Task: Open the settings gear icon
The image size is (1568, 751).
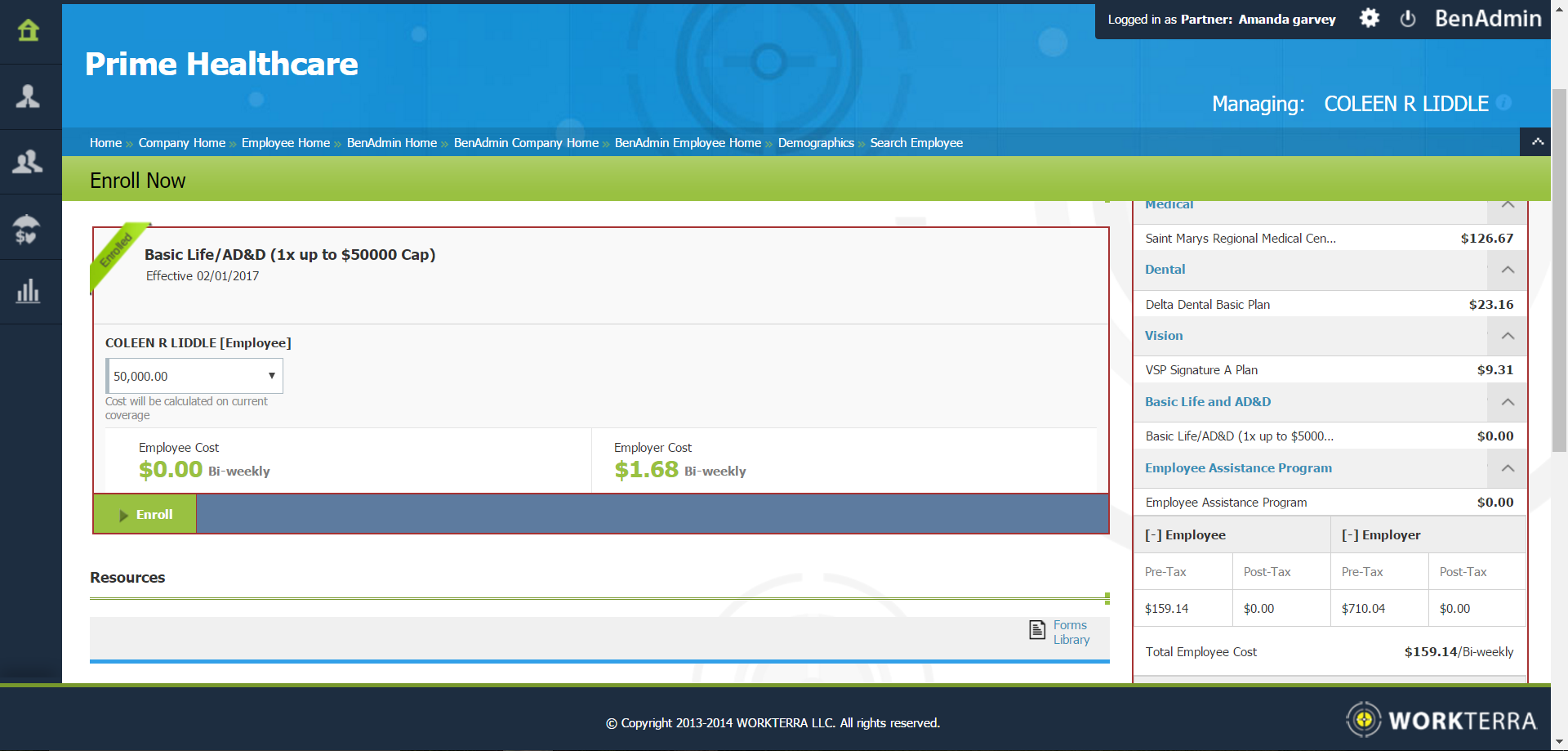Action: click(x=1370, y=18)
